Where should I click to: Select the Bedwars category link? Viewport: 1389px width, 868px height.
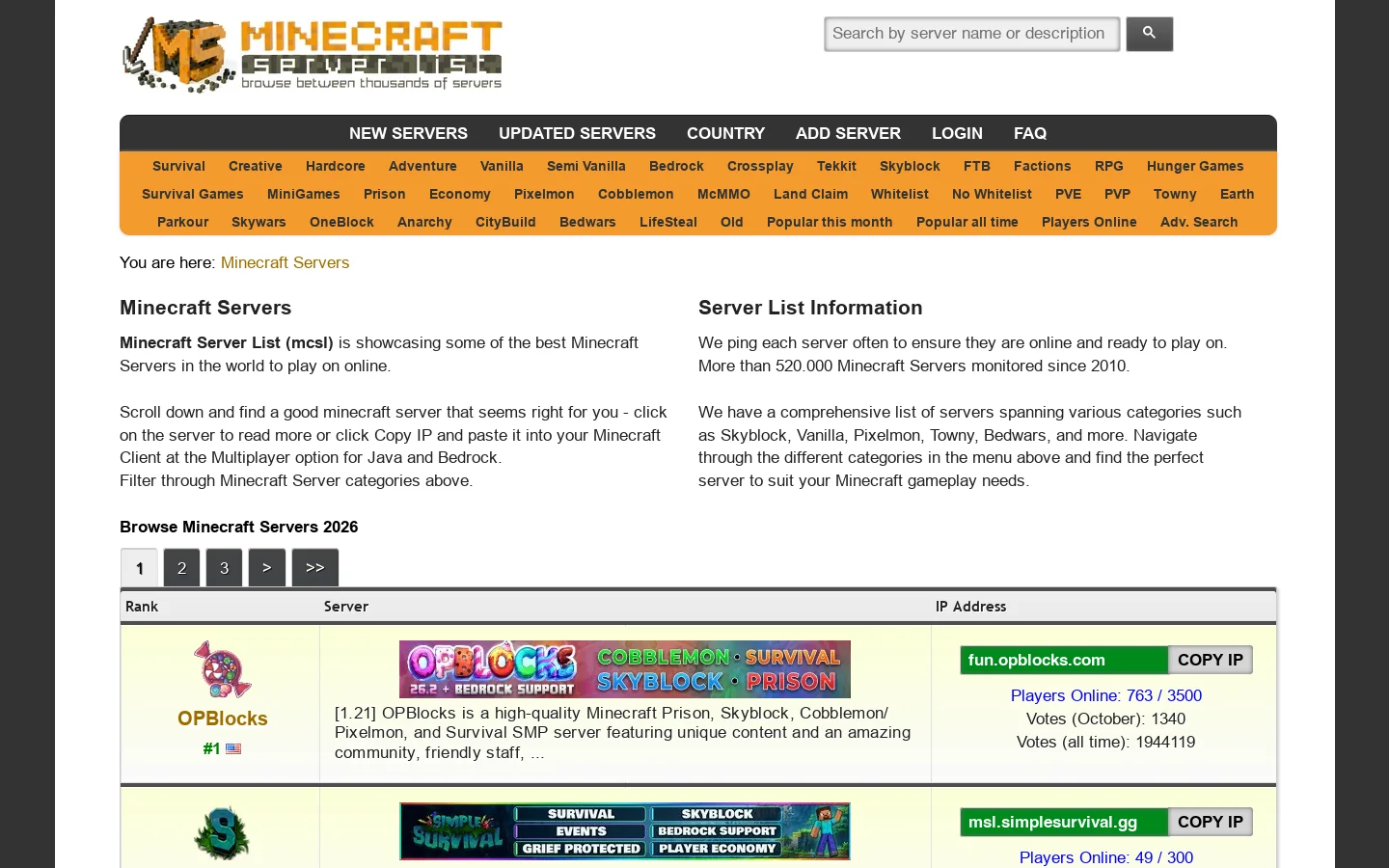pyautogui.click(x=587, y=222)
